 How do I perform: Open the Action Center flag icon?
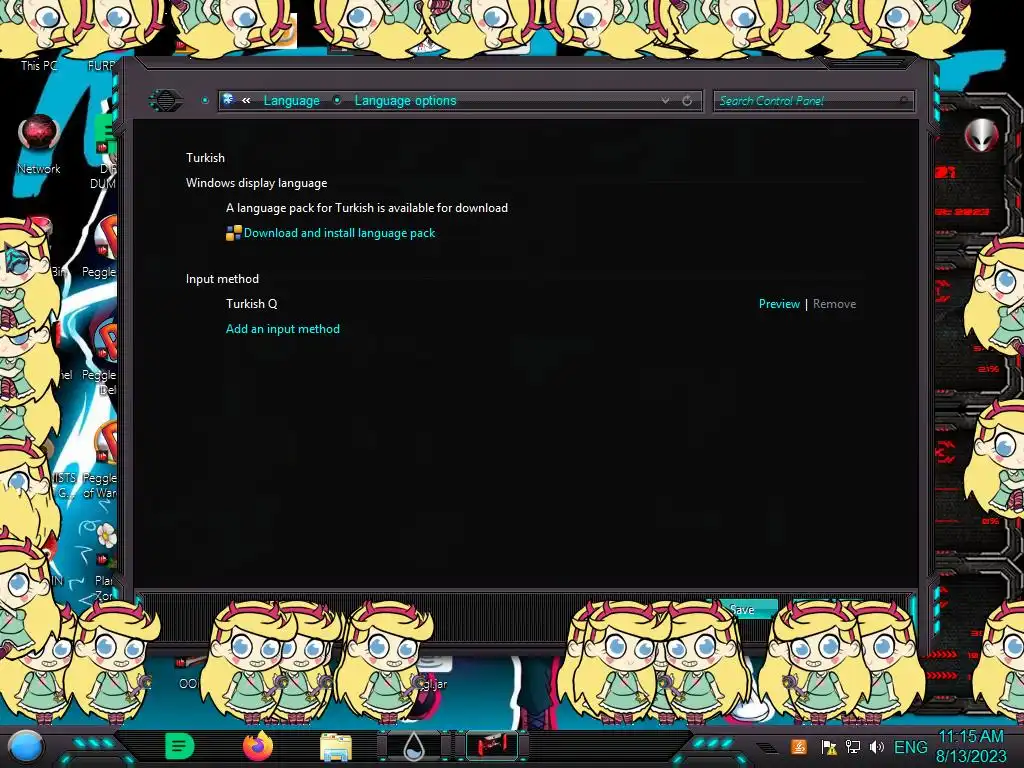click(x=829, y=747)
